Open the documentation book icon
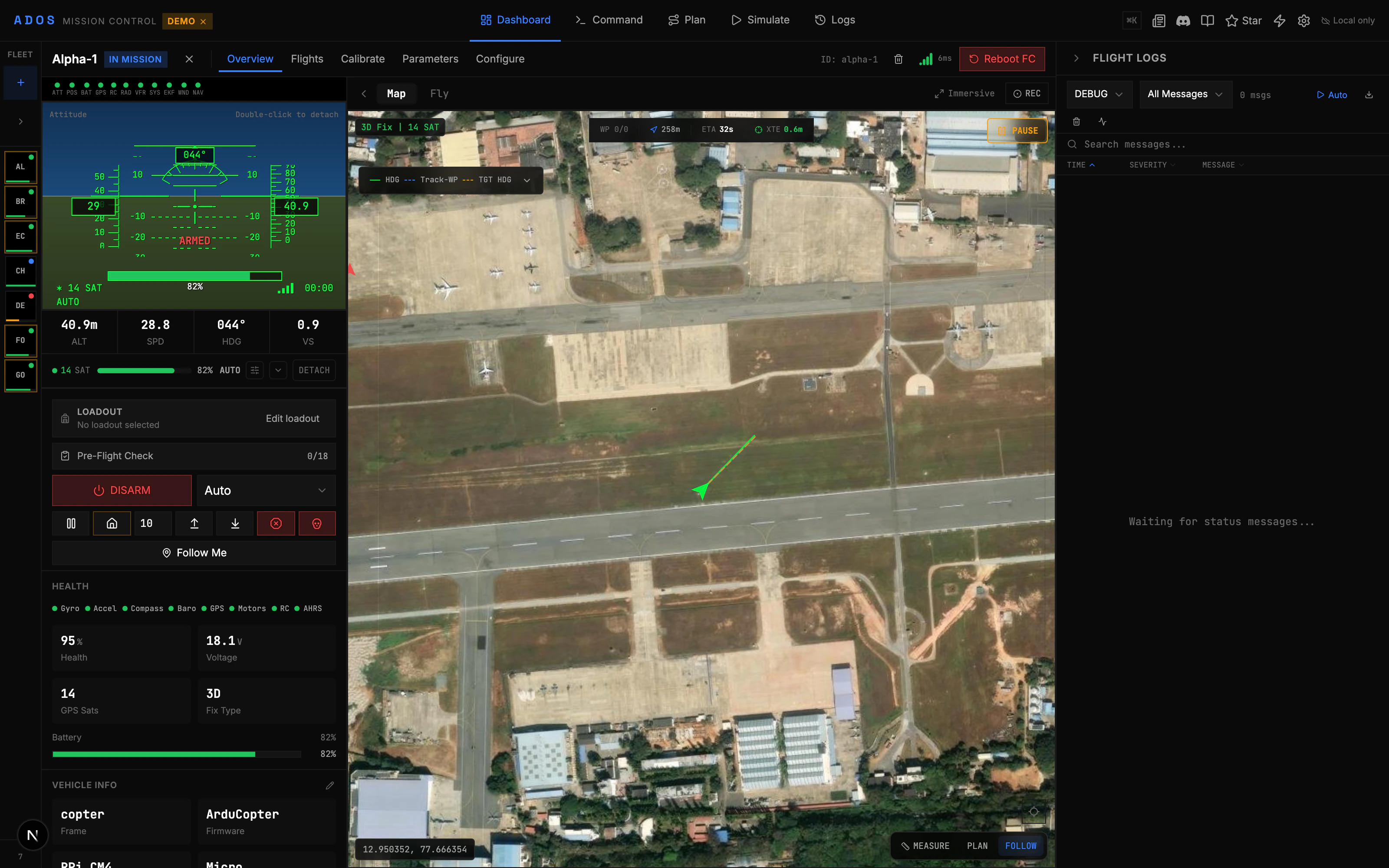 (x=1208, y=21)
